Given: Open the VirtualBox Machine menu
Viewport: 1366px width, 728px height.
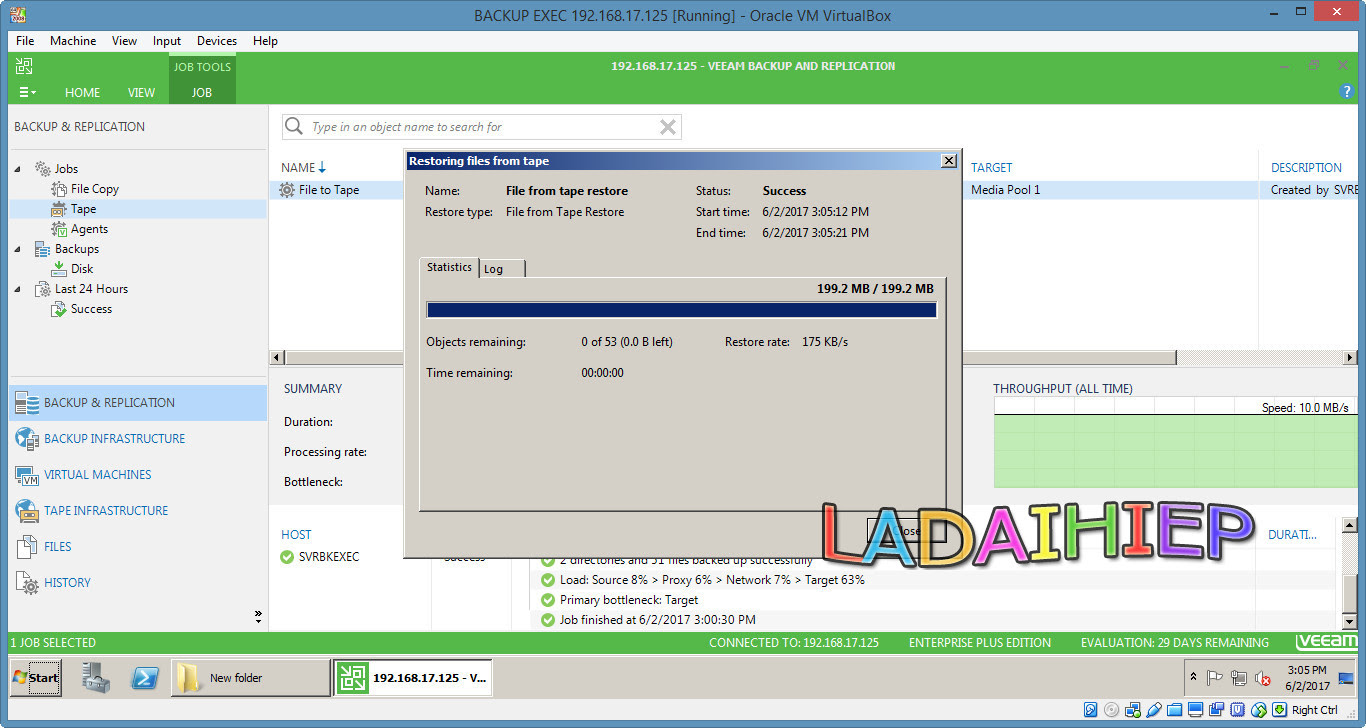Looking at the screenshot, I should (x=73, y=41).
